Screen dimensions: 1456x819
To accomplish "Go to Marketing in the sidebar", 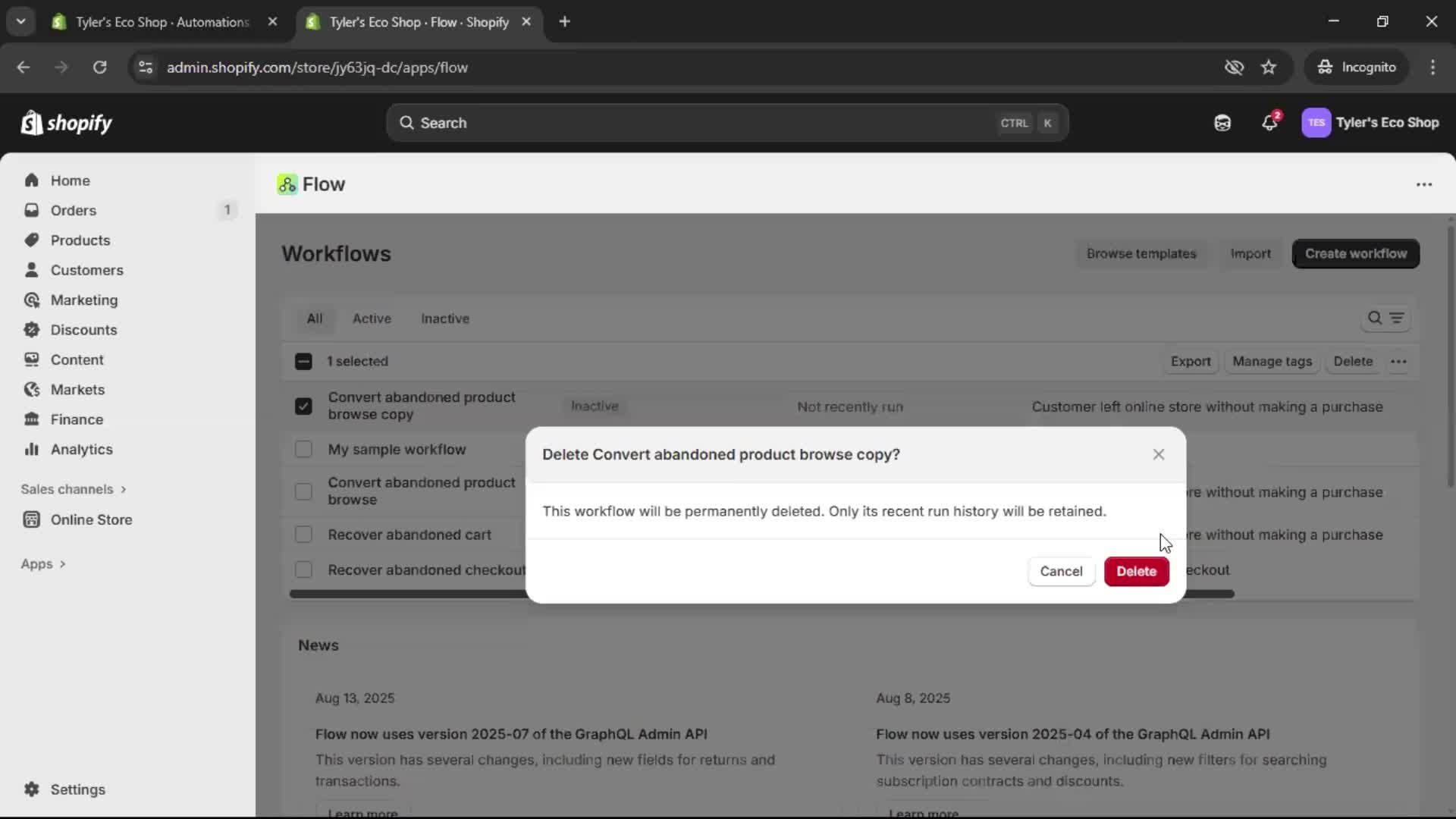I will (83, 300).
